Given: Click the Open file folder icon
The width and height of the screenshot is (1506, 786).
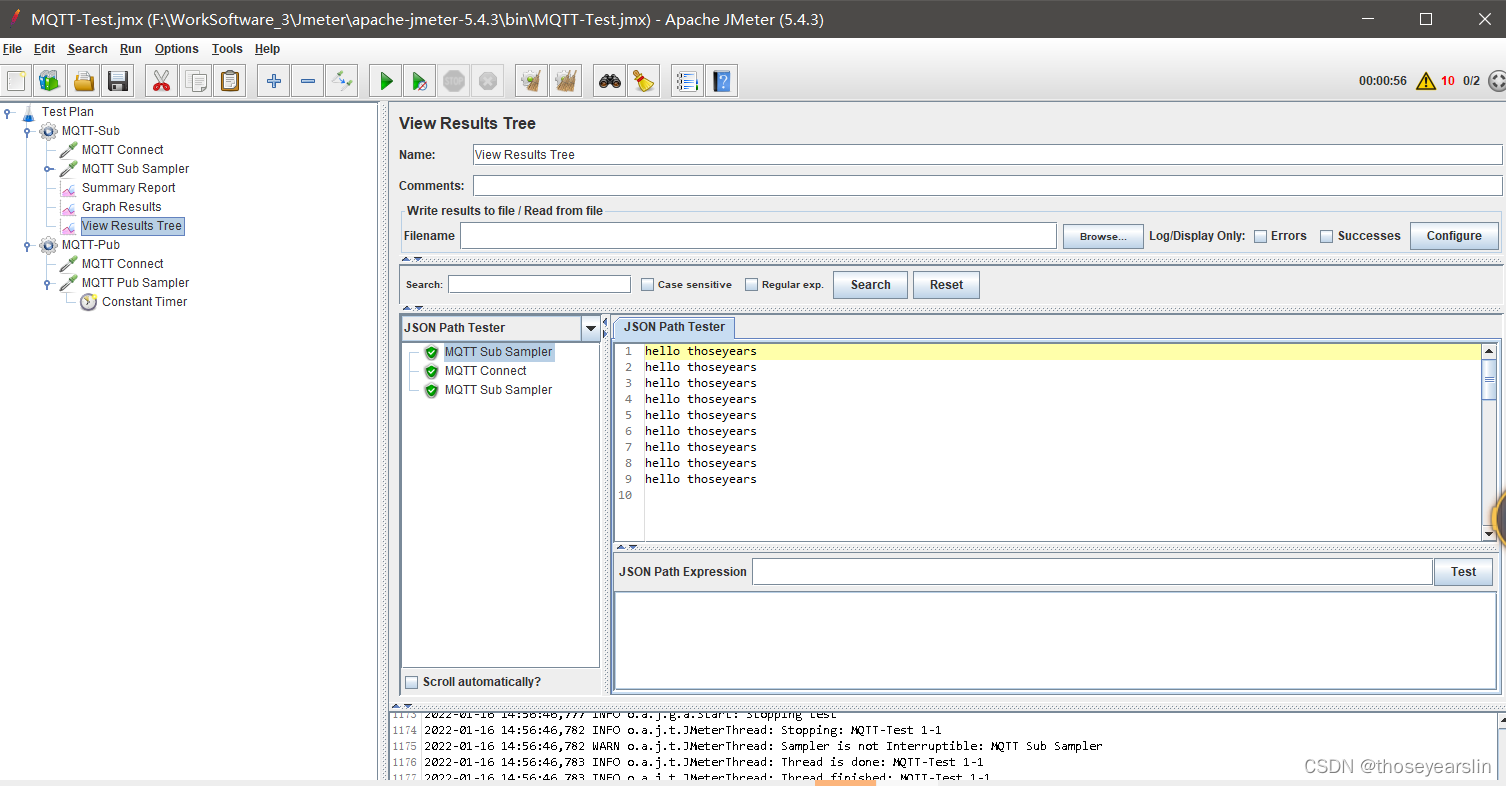Looking at the screenshot, I should tap(84, 81).
